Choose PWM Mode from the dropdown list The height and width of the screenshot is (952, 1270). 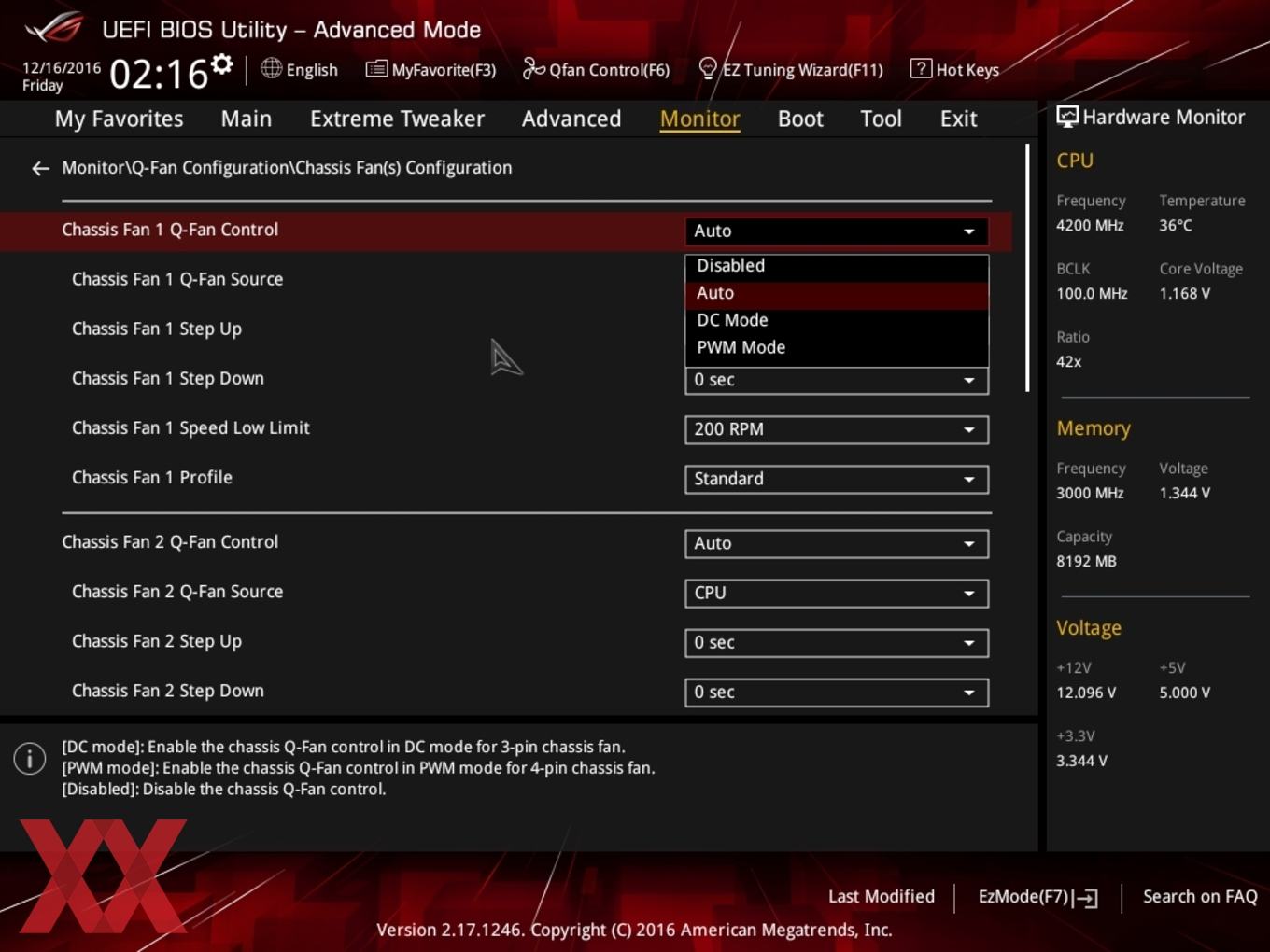(837, 347)
